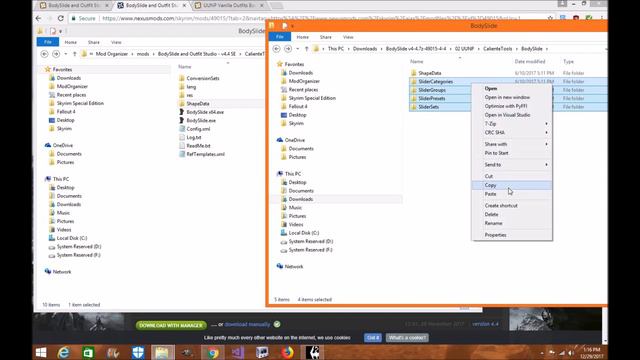Open OneDrive in the front window sidebar

pyautogui.click(x=294, y=140)
